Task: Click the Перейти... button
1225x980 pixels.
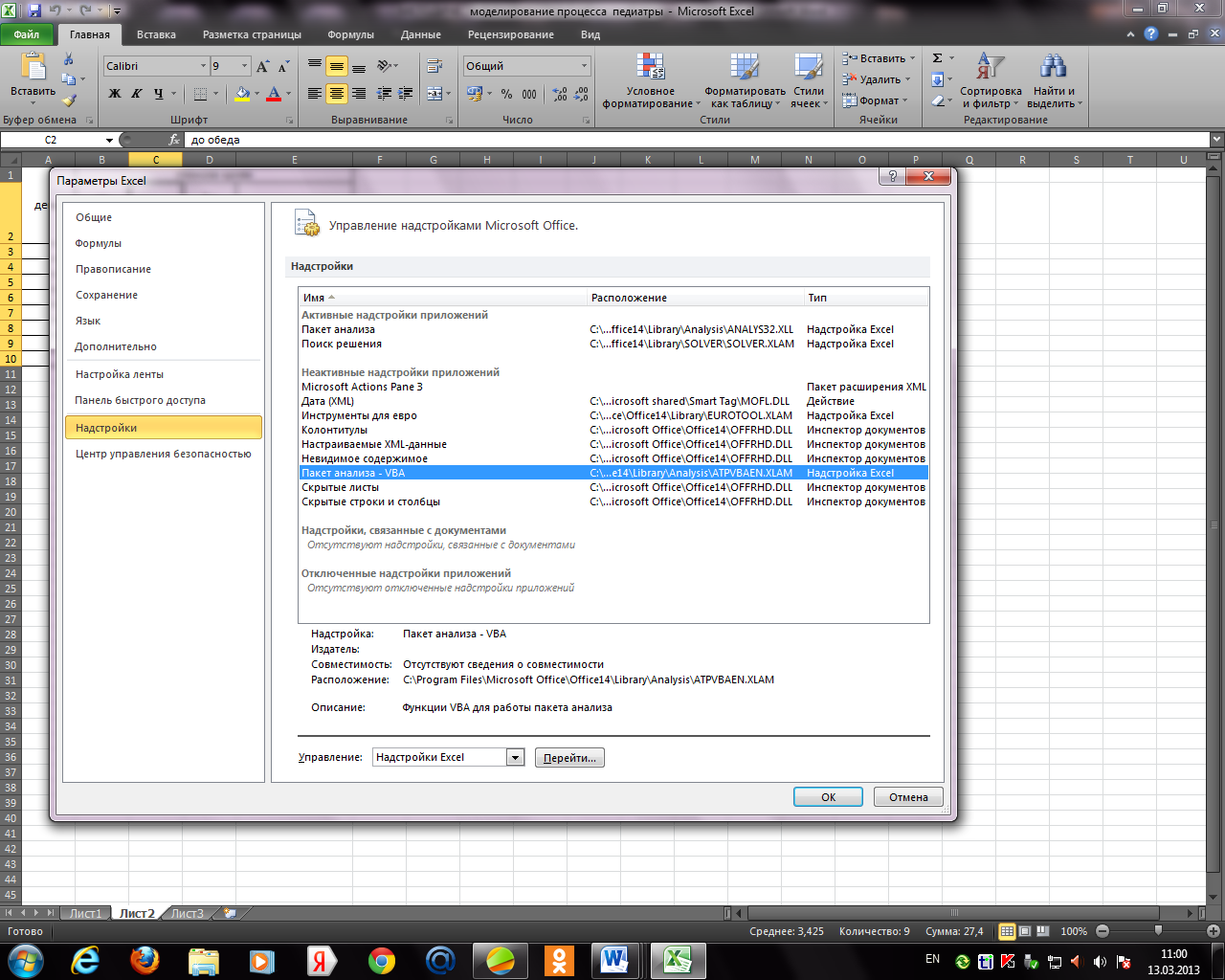Action: [x=569, y=757]
